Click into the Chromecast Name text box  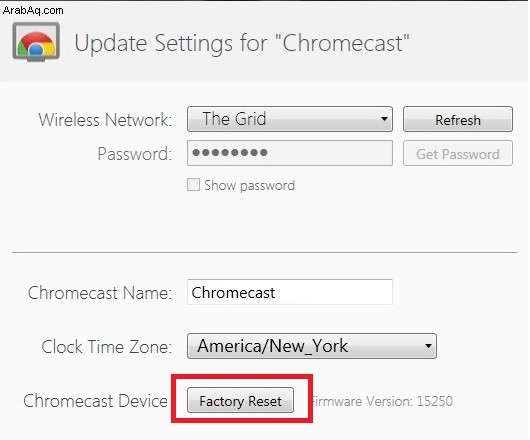(x=290, y=292)
